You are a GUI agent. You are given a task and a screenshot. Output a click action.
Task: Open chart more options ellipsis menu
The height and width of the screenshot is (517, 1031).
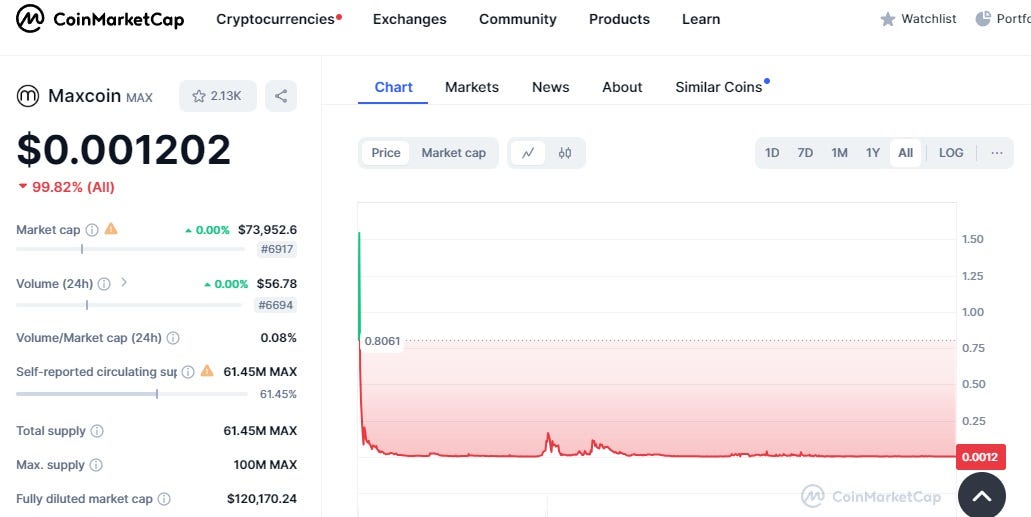point(997,153)
